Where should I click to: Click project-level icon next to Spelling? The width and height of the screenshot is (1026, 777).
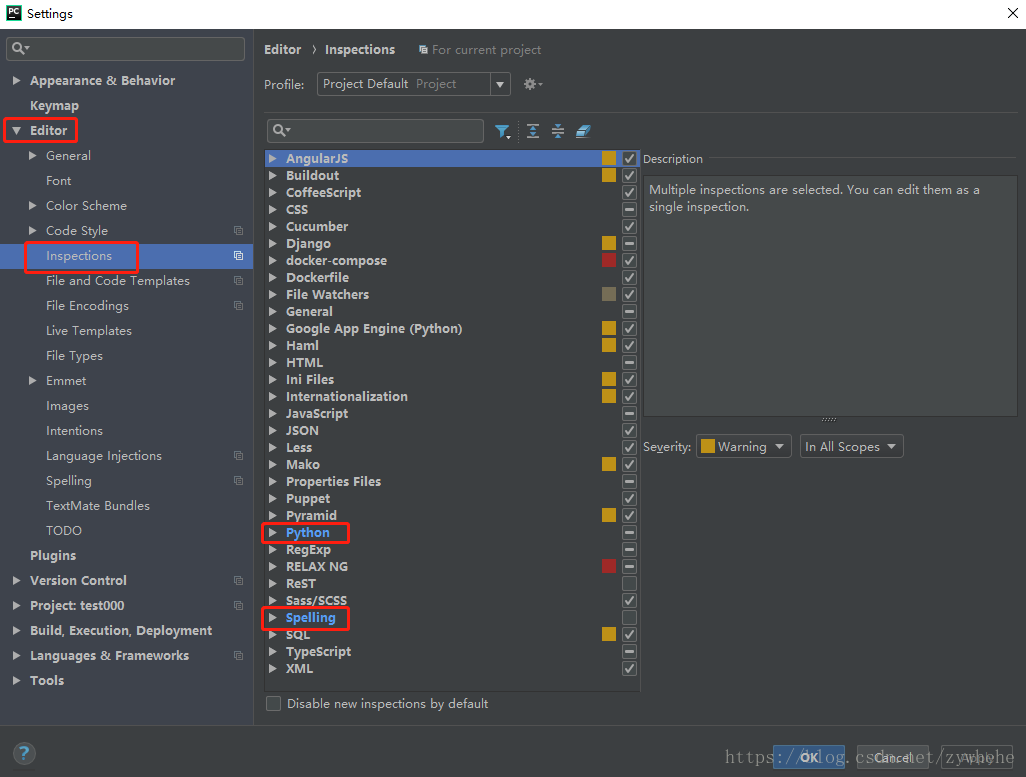coord(238,480)
